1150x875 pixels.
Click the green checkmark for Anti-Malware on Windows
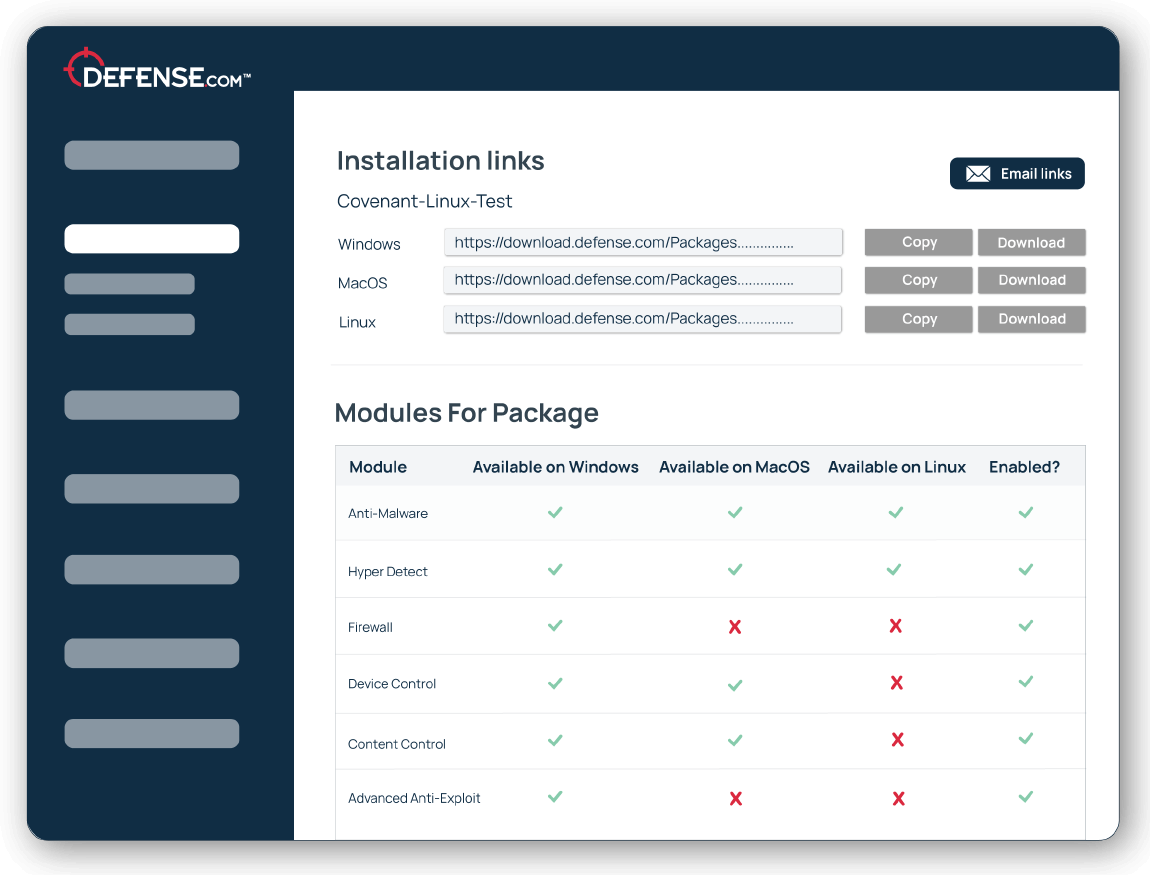[555, 512]
